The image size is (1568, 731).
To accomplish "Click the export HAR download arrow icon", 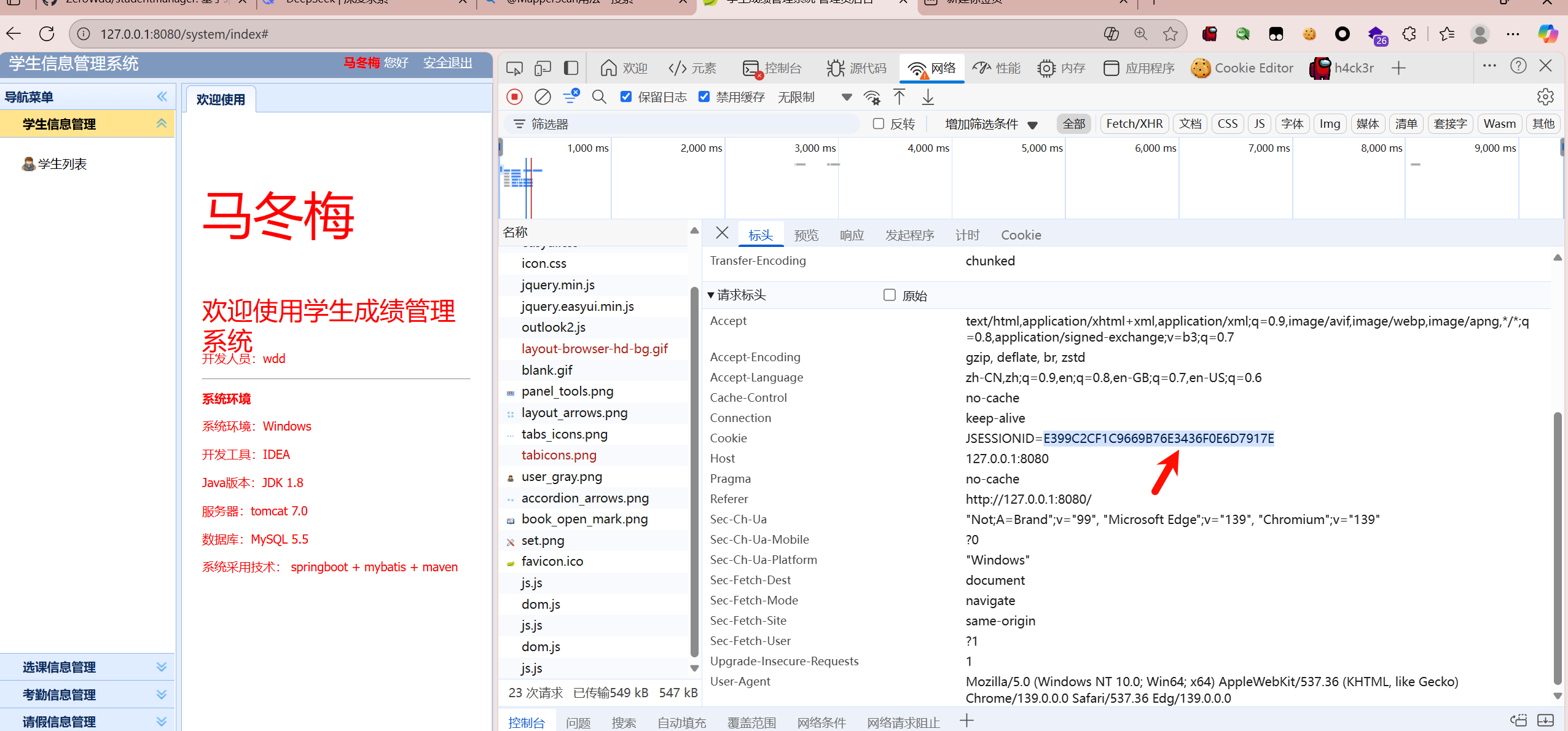I will [928, 97].
